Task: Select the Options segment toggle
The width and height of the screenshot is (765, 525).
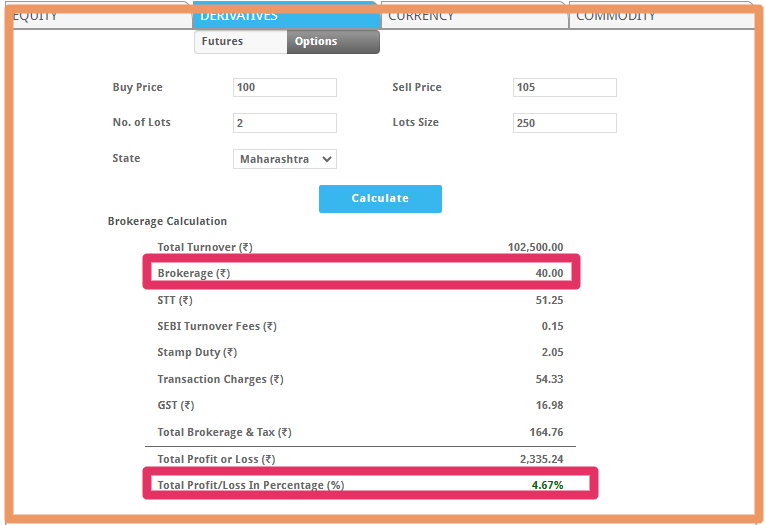Action: coord(333,42)
